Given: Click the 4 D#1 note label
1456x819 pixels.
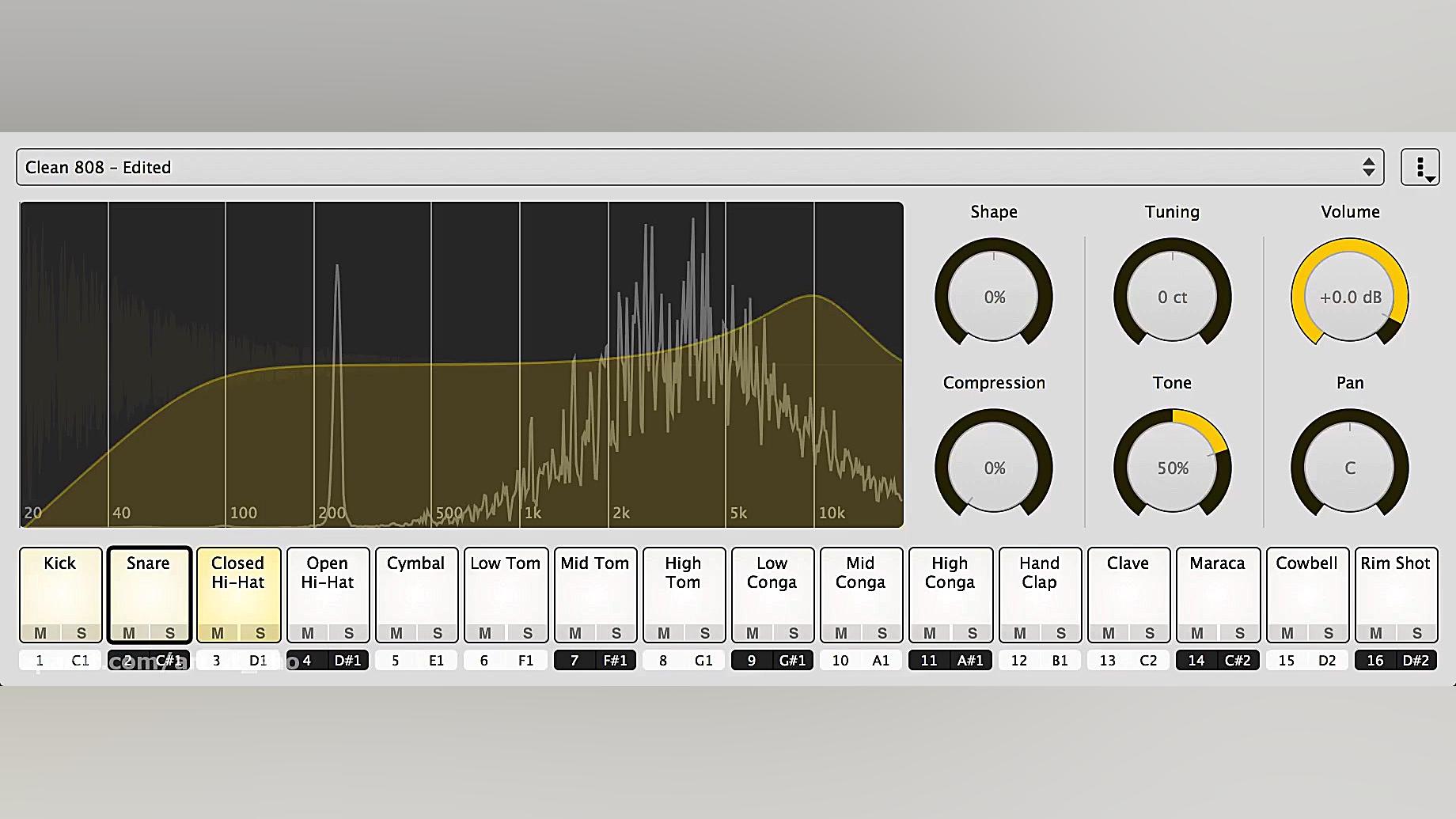Looking at the screenshot, I should tap(328, 660).
